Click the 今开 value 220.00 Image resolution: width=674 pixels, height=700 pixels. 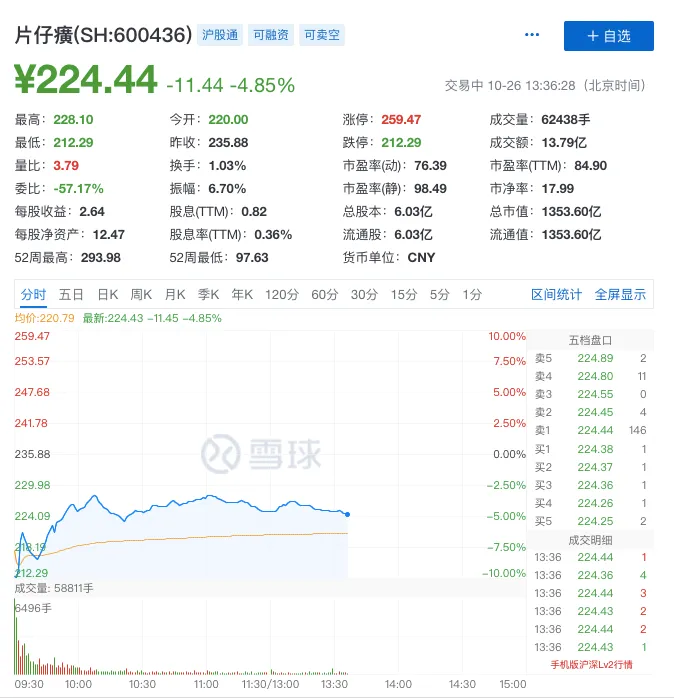[x=228, y=120]
